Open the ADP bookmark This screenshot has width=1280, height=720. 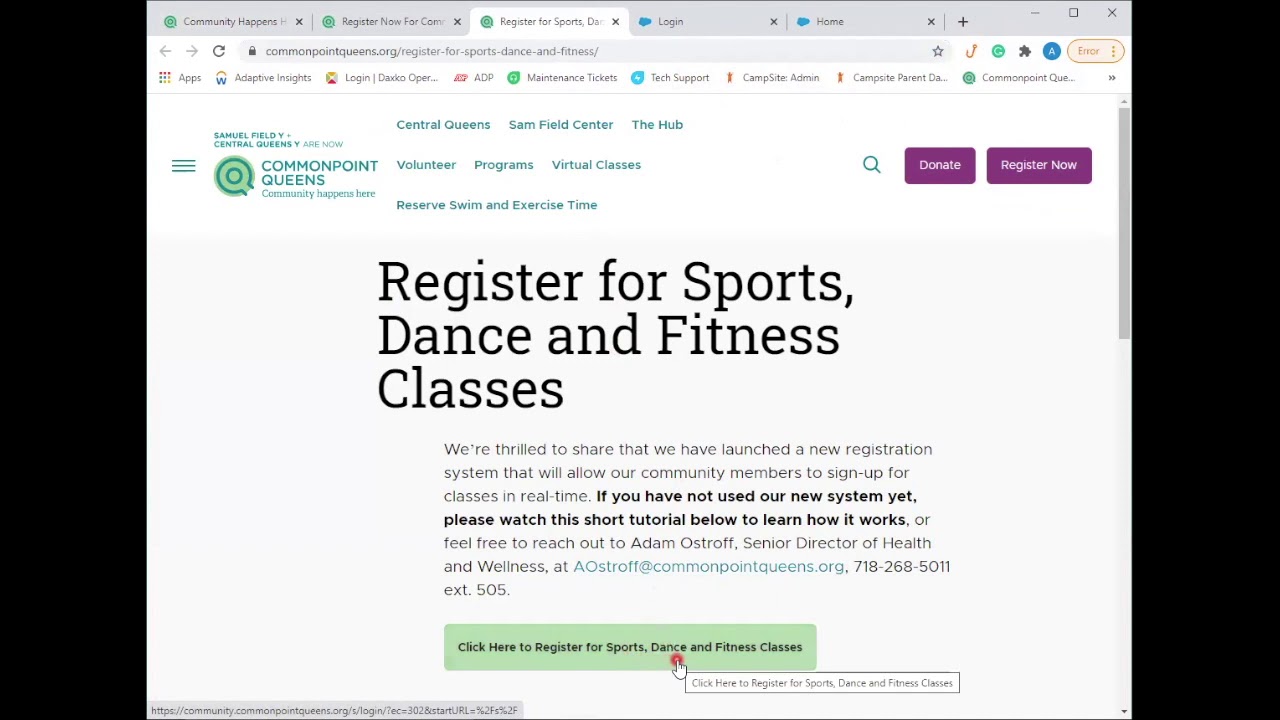(474, 78)
